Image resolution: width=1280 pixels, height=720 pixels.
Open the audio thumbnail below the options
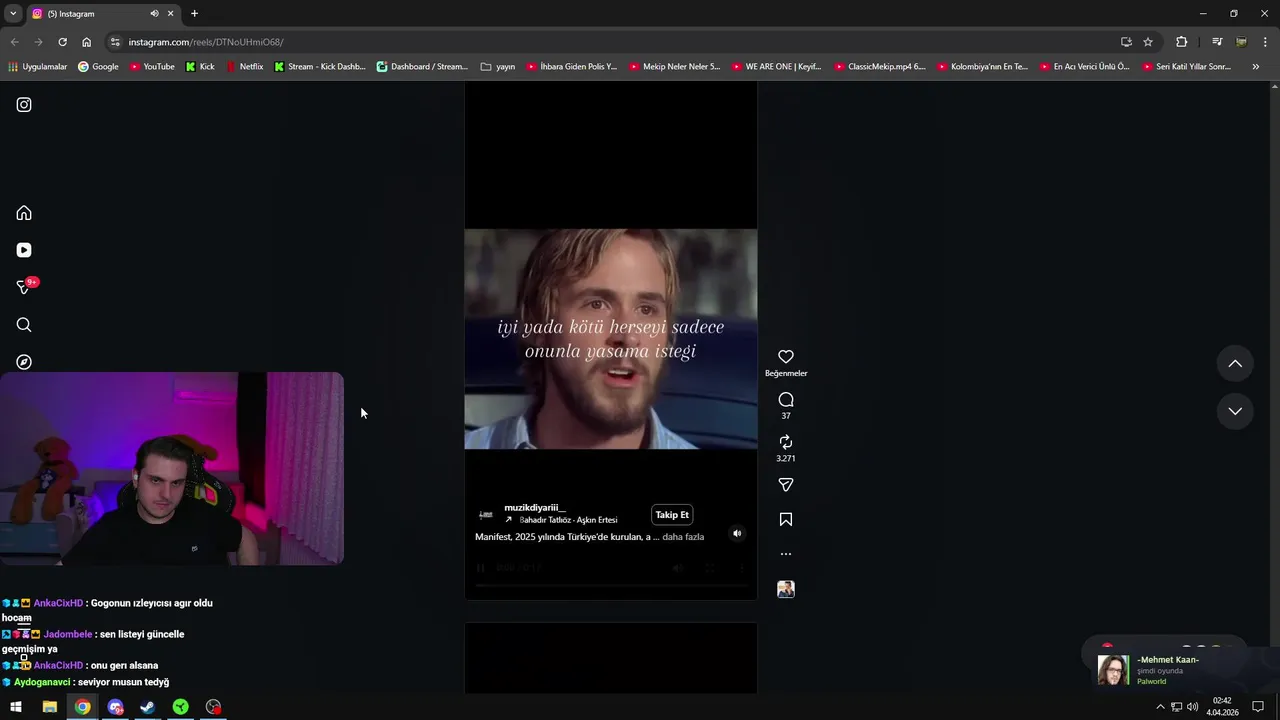pos(786,590)
